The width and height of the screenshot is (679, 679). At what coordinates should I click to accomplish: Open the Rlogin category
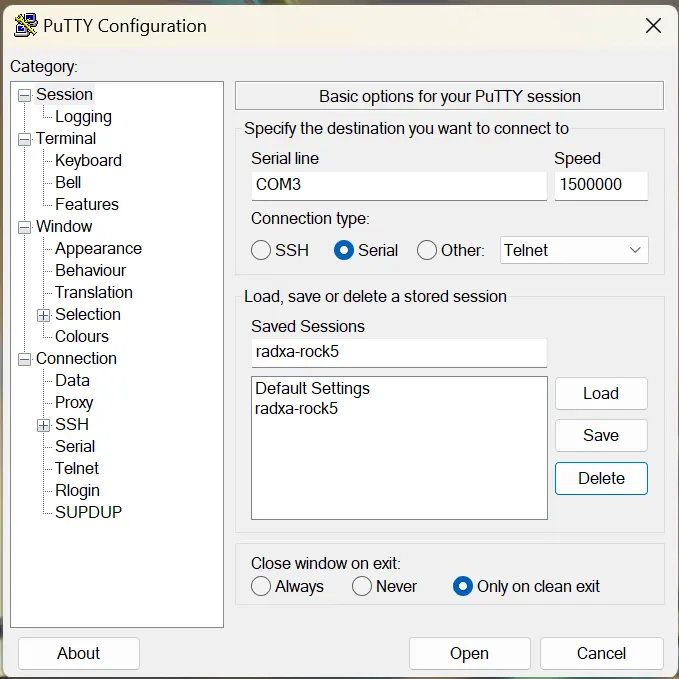(77, 491)
